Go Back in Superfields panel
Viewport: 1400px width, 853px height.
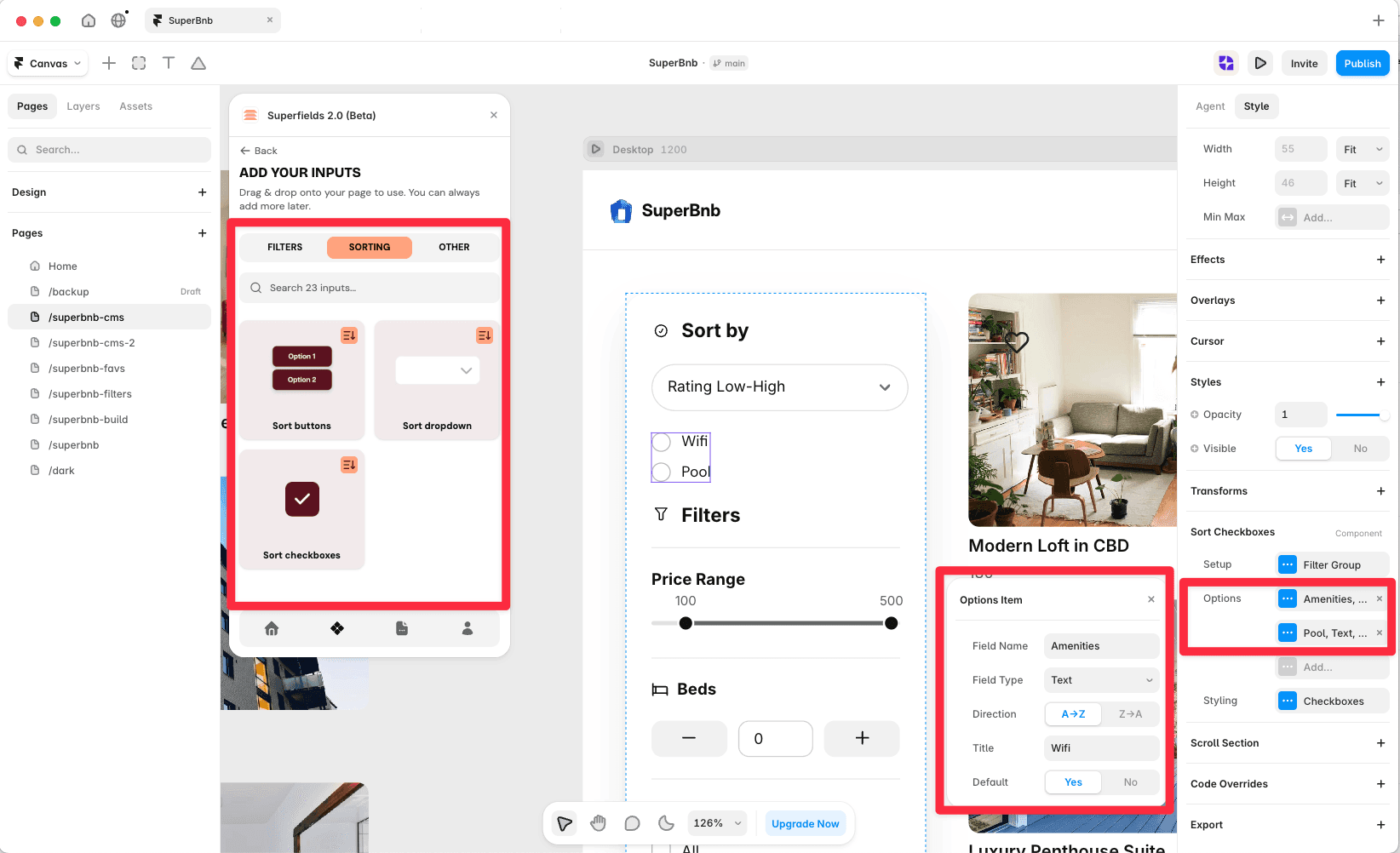click(259, 151)
